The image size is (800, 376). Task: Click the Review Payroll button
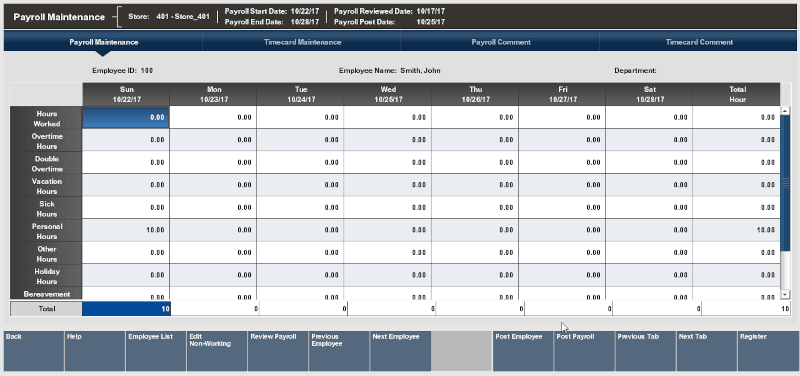[278, 351]
